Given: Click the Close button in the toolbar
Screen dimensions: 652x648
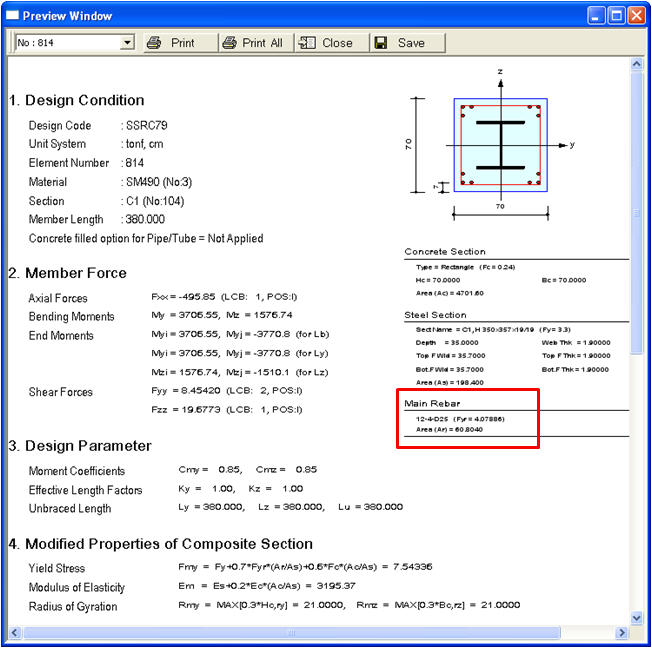Looking at the screenshot, I should [x=326, y=43].
